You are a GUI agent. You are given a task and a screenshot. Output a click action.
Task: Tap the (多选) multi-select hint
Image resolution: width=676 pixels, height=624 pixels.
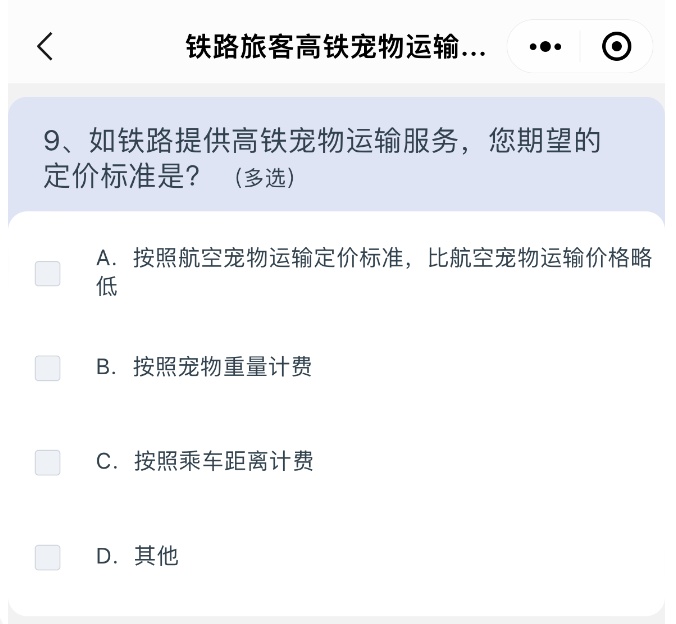point(265,178)
